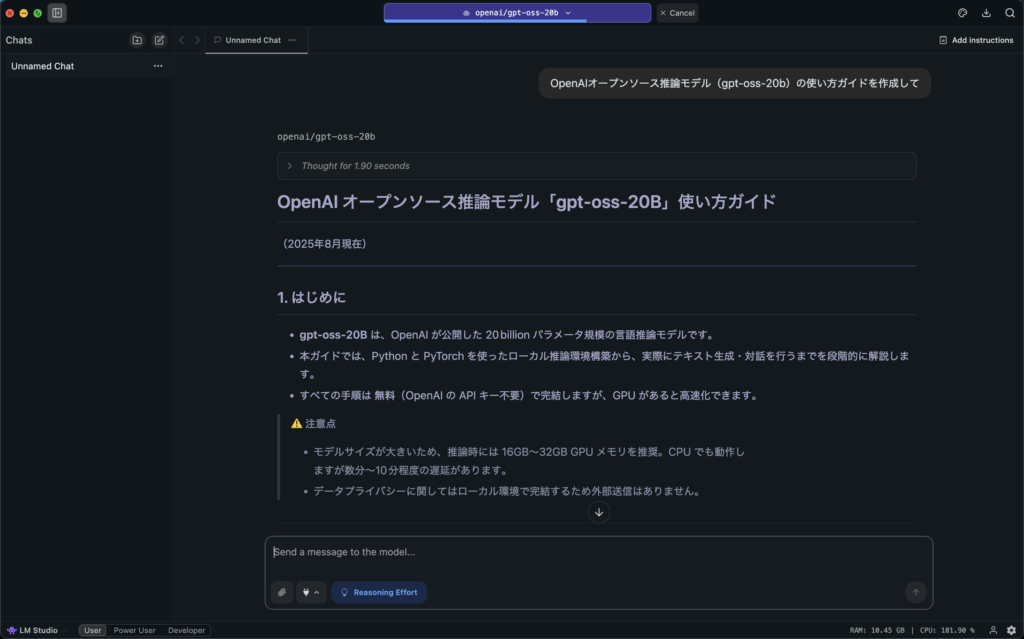Create a new chat folder

point(137,40)
